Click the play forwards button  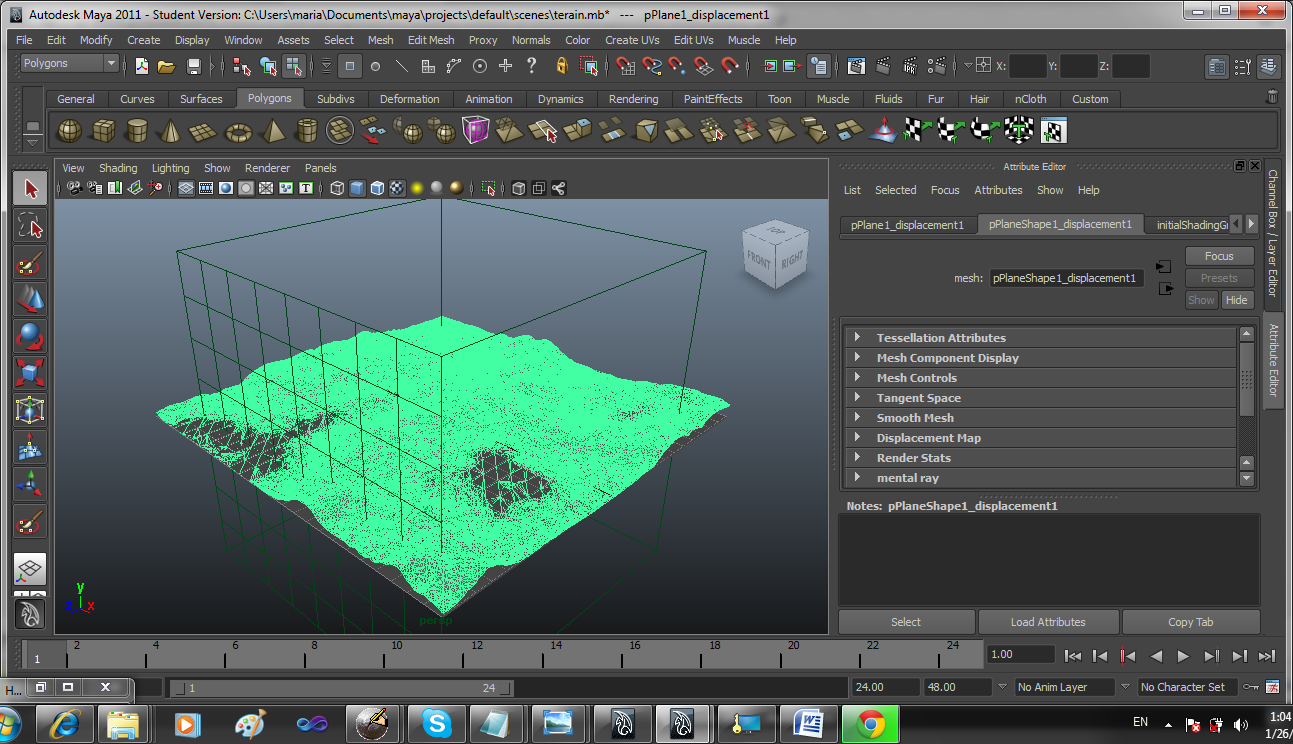[1183, 656]
